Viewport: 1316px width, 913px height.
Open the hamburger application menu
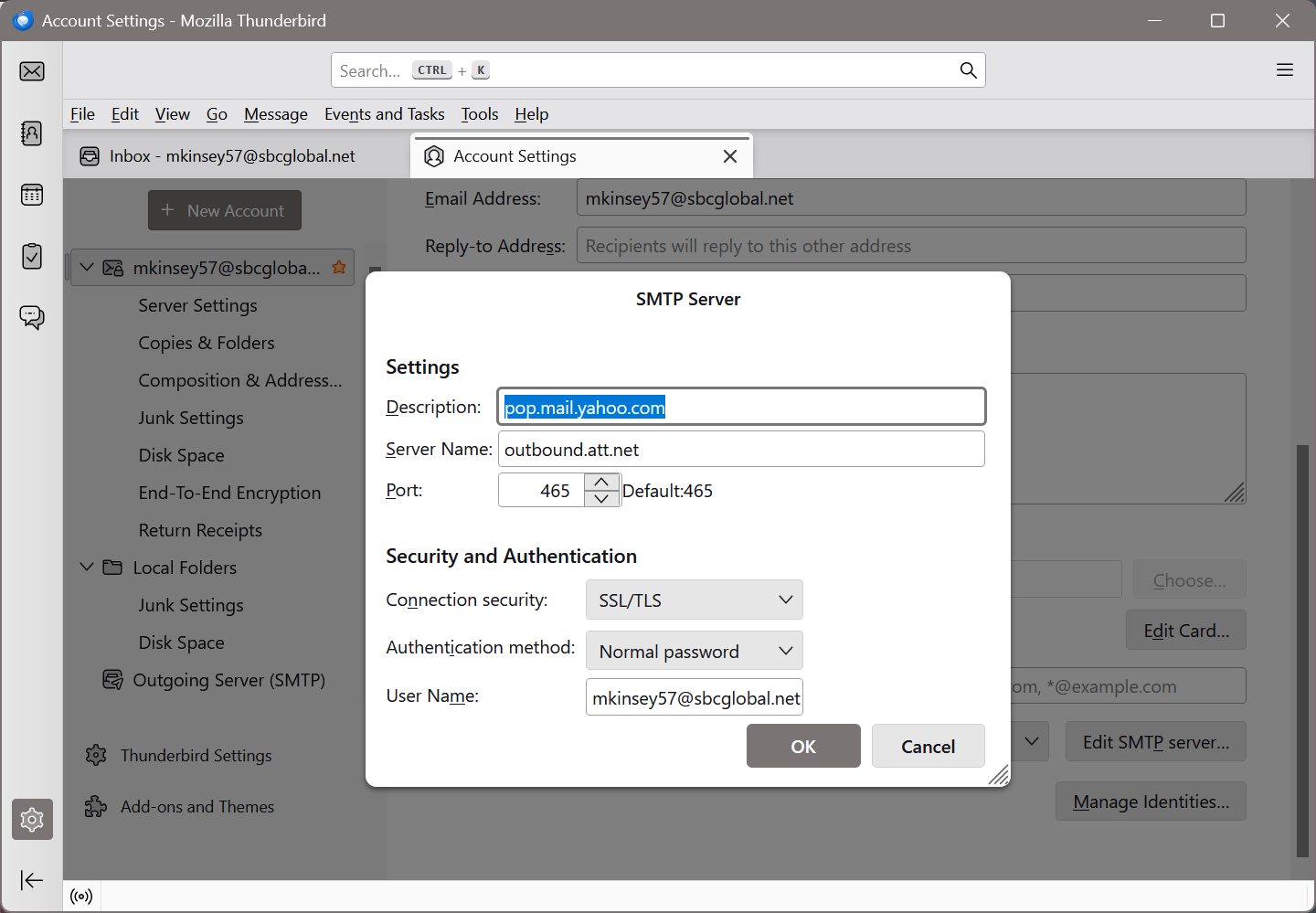[1284, 70]
